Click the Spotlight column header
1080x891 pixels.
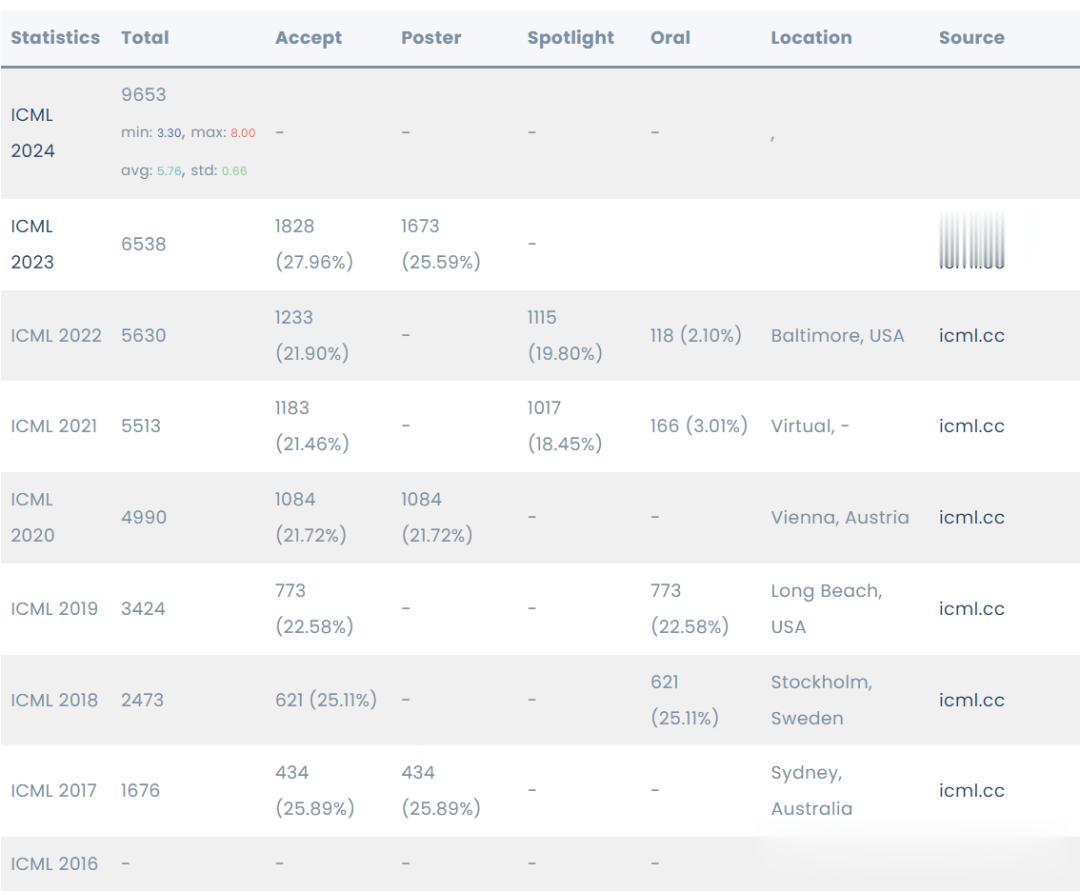point(570,38)
